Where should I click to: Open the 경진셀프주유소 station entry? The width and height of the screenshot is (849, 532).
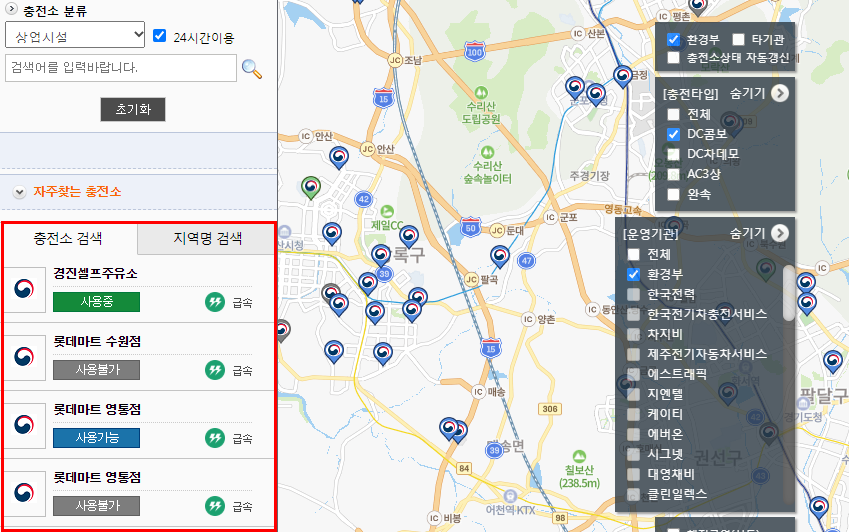95,273
